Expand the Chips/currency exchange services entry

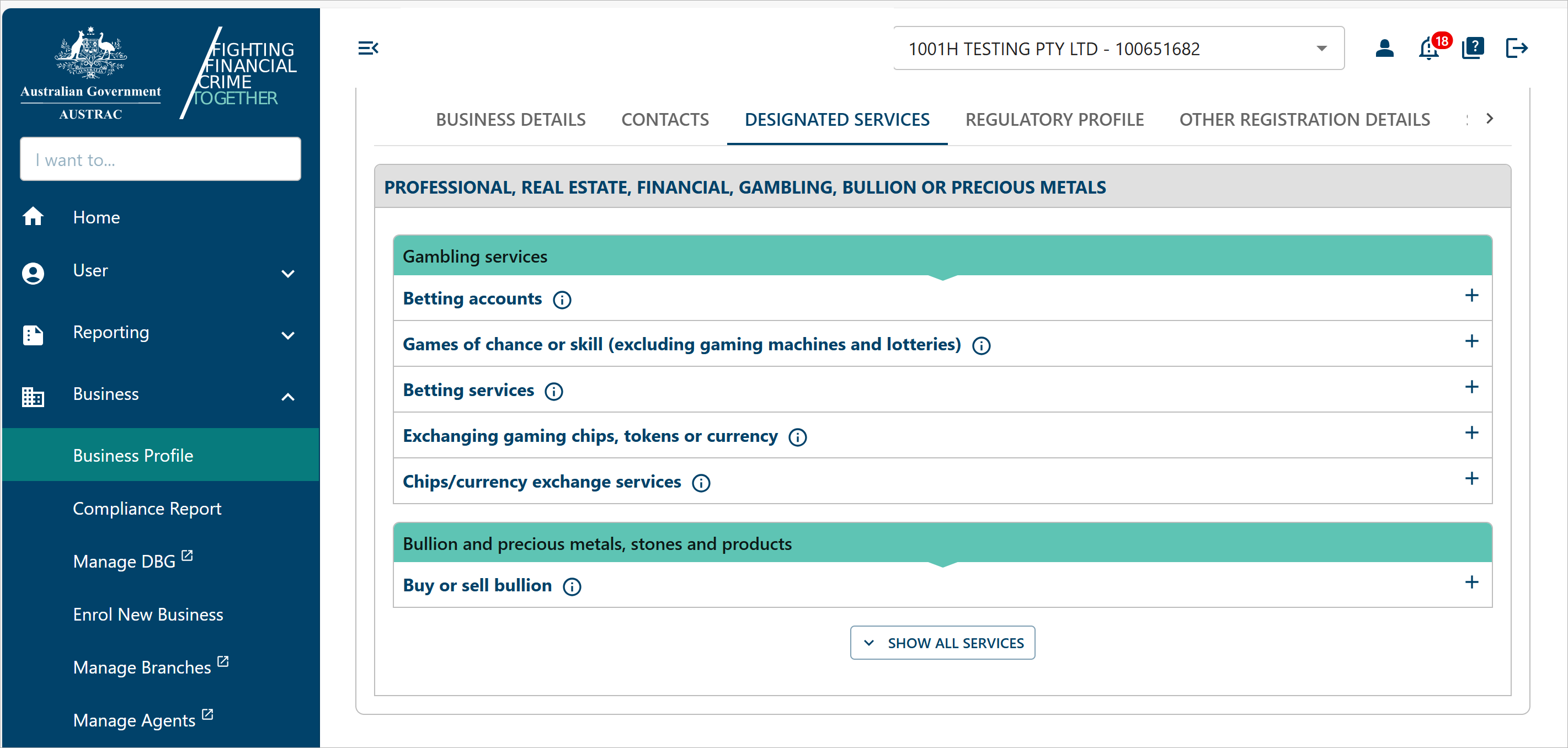1473,478
